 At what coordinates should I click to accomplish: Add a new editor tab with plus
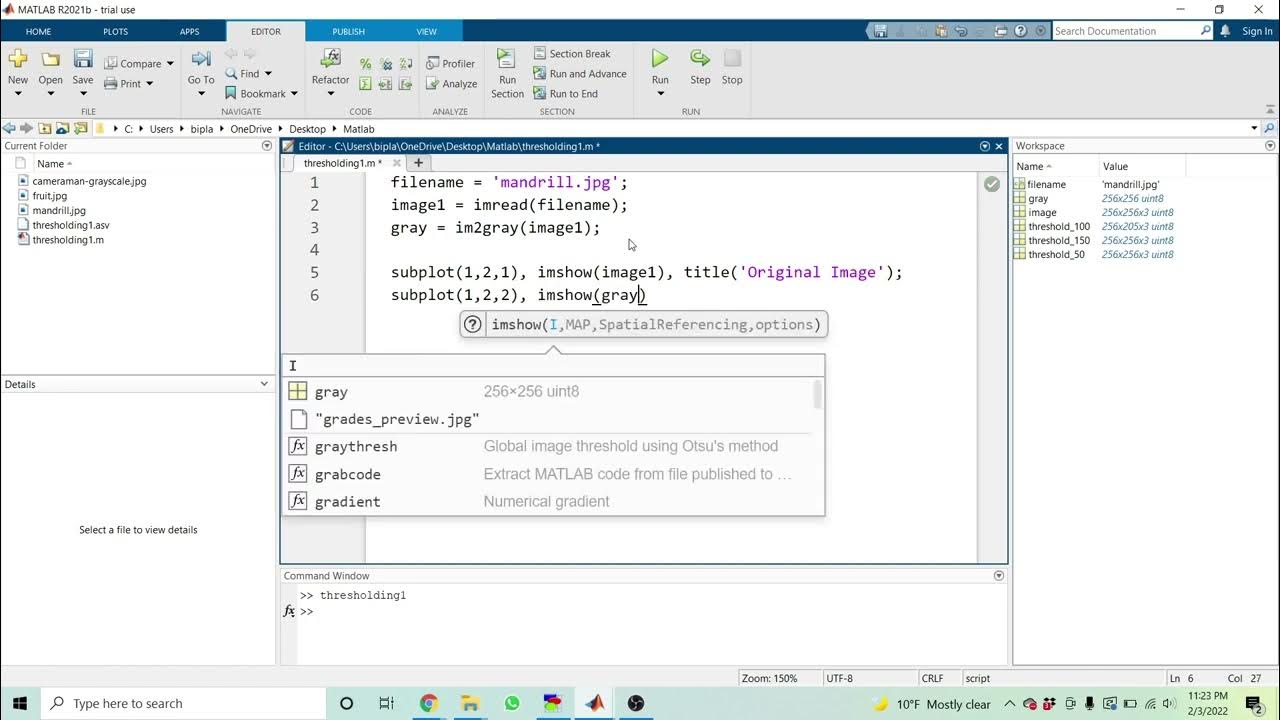click(418, 163)
